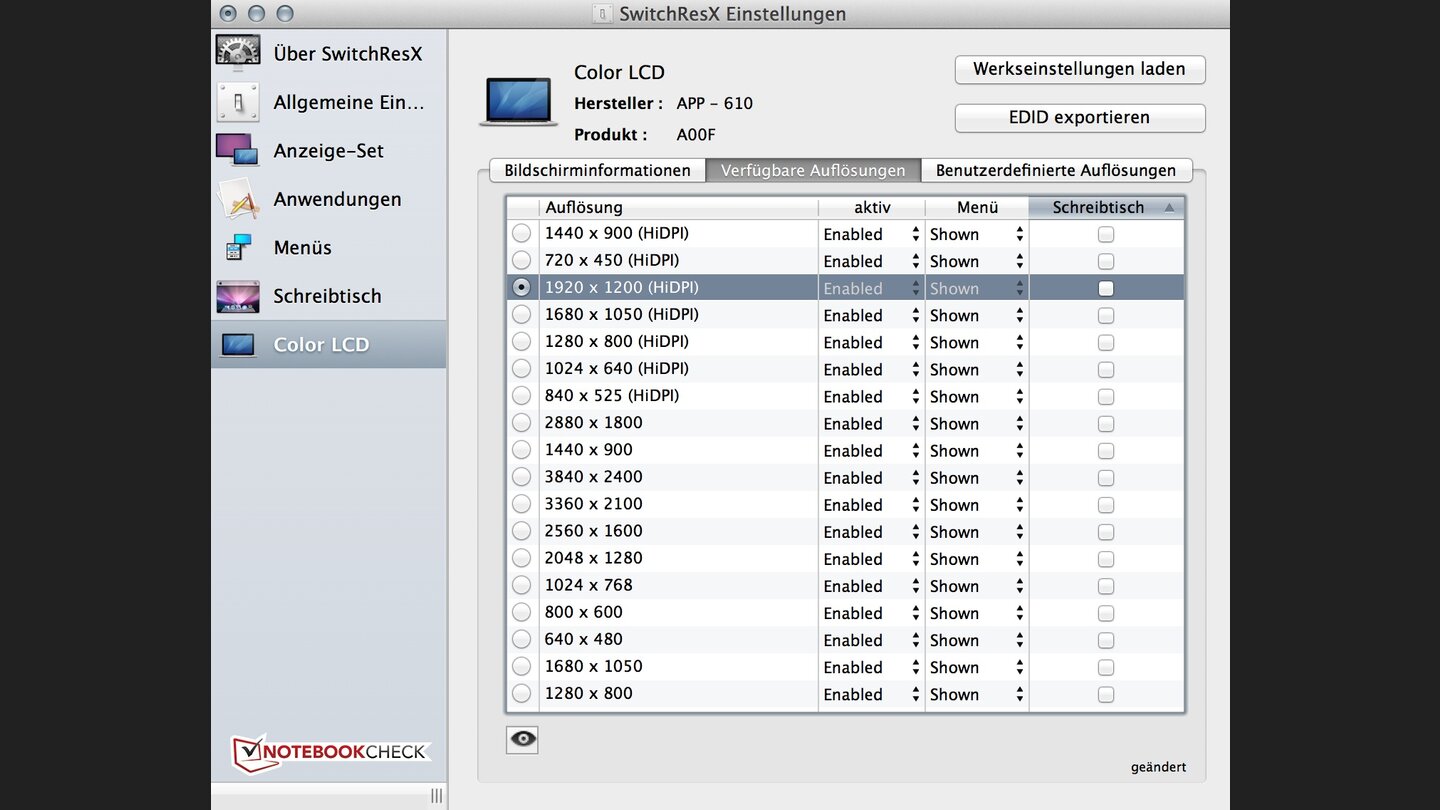Open aktiv dropdown for 1280 x 800 non-HiDPI row

click(871, 693)
